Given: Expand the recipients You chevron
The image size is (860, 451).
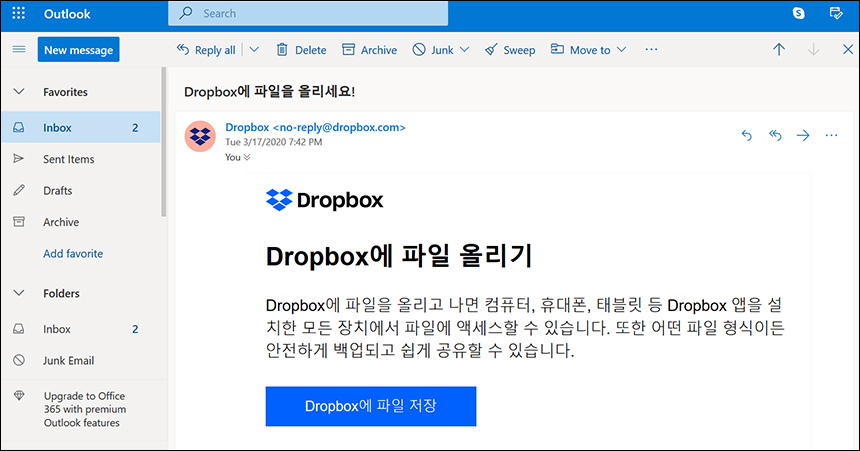Looking at the screenshot, I should click(x=247, y=157).
